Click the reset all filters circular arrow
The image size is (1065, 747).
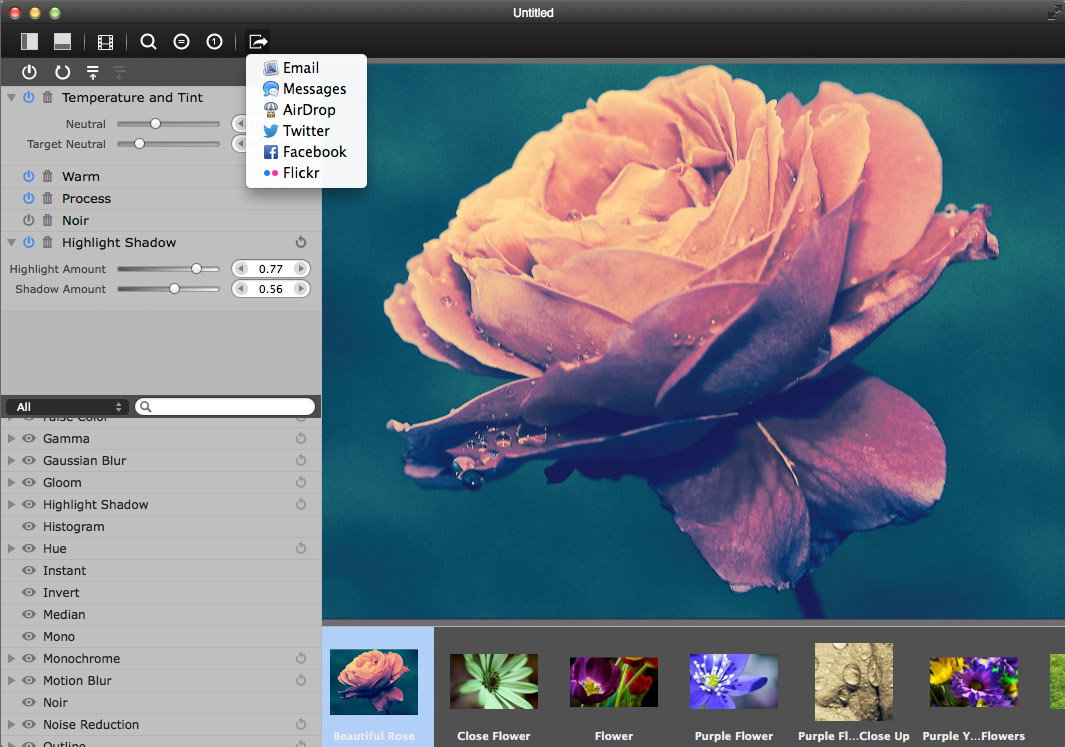[62, 72]
